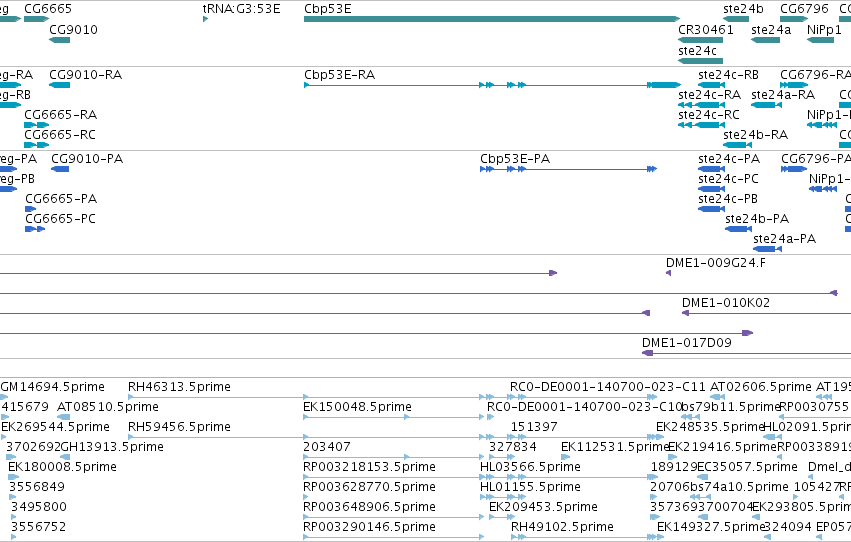Select EST RP003290146.5prime
851x542 pixels.
pyautogui.click(x=393, y=538)
